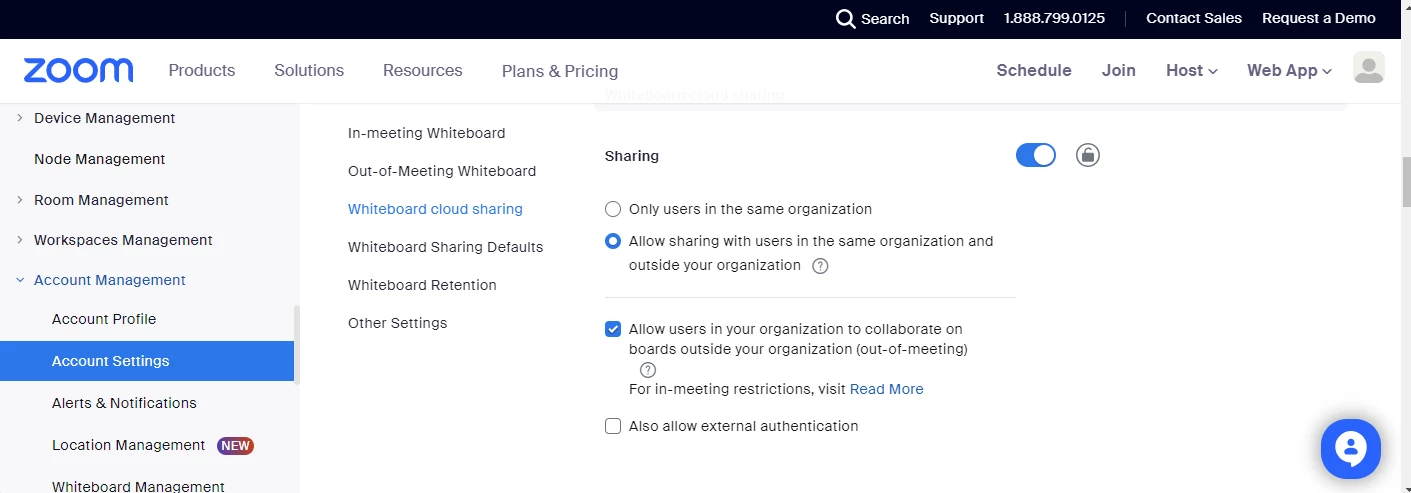Screen dimensions: 1411x493
Task: Expand the Device Management section
Action: point(20,118)
